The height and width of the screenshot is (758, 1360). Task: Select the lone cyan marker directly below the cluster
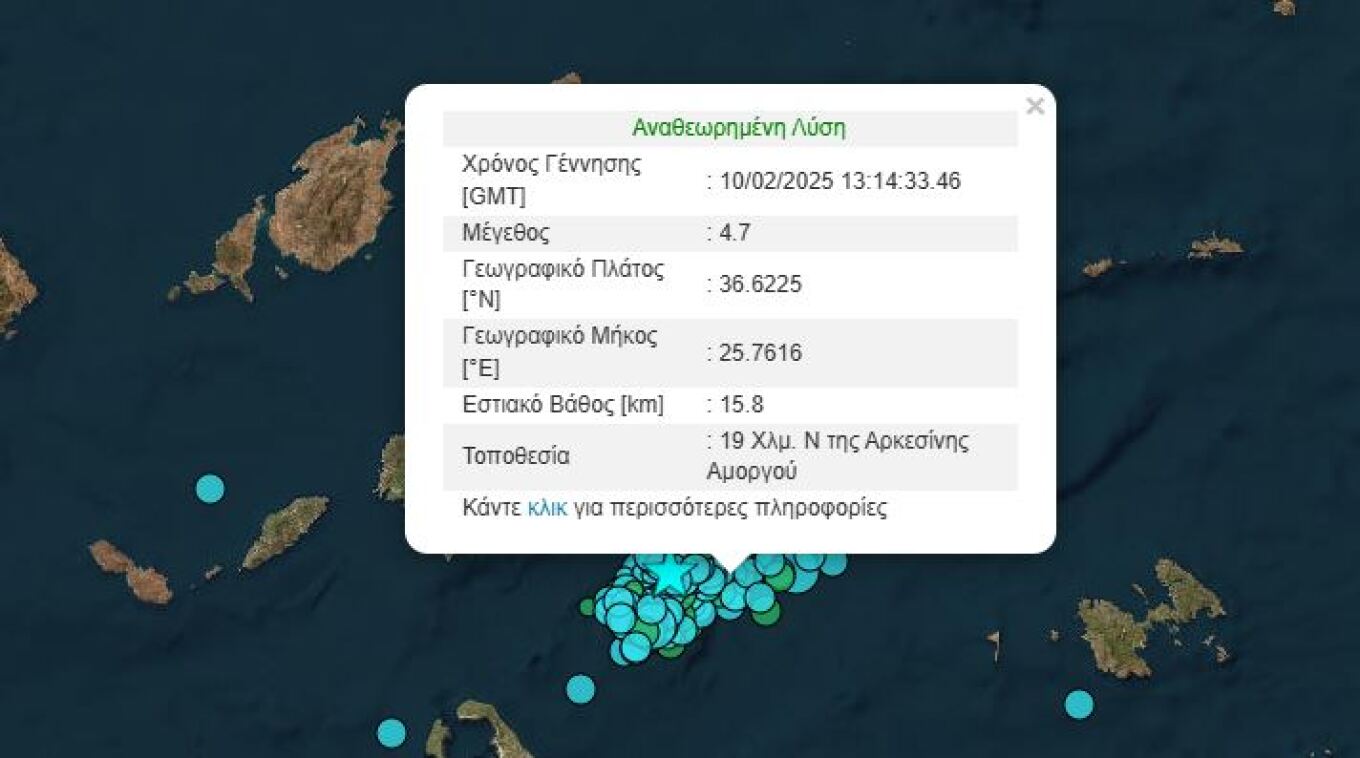(x=580, y=689)
